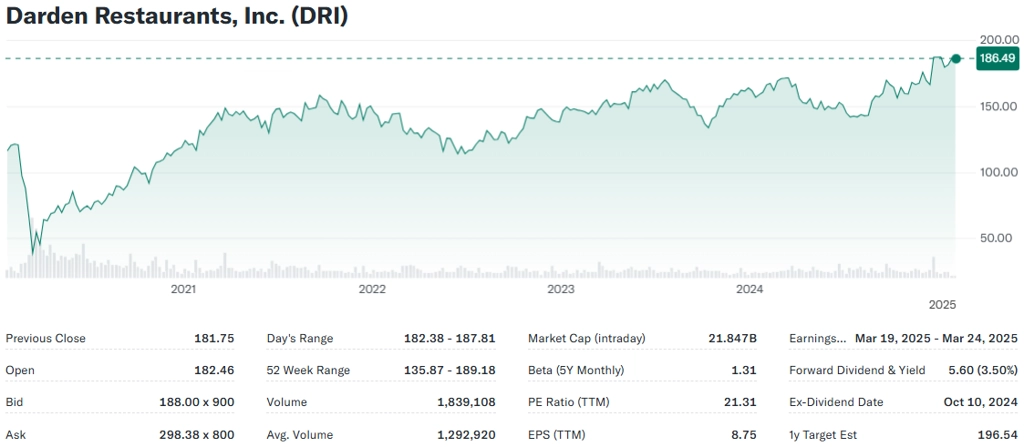
Task: Click the Beta value 1.31
Action: coord(744,371)
